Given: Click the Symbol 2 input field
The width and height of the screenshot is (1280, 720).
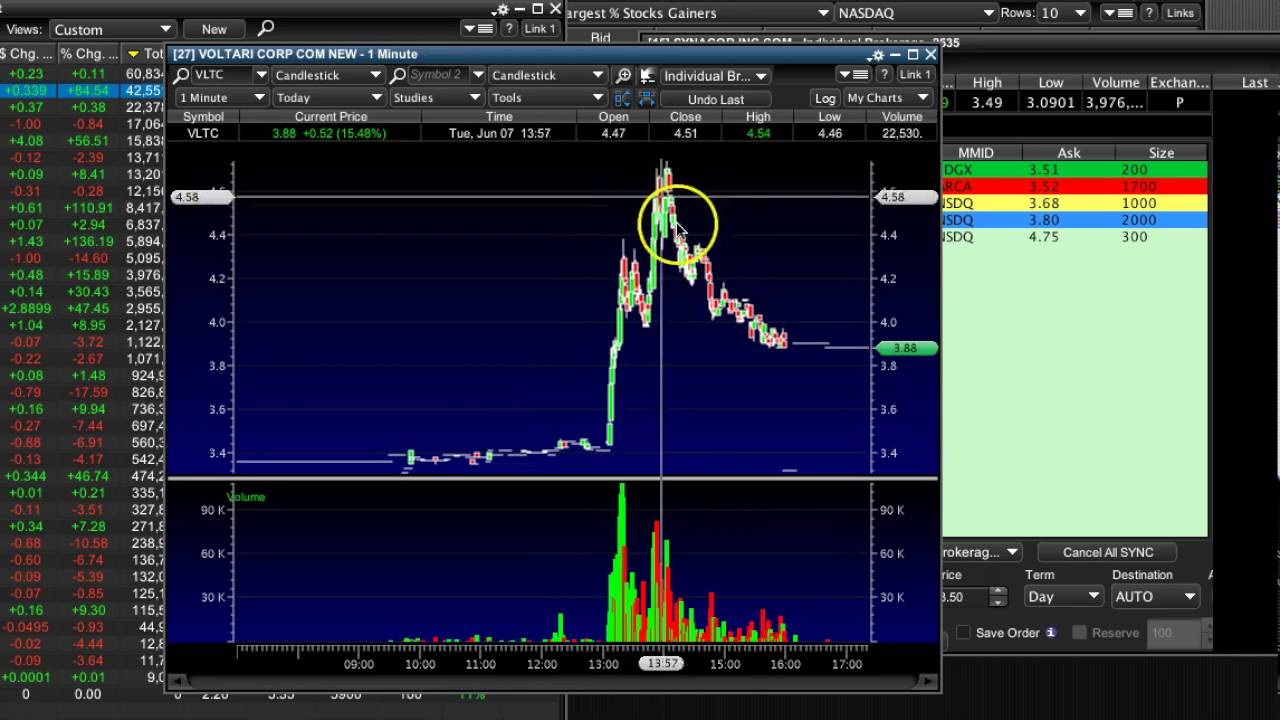Looking at the screenshot, I should tap(437, 75).
